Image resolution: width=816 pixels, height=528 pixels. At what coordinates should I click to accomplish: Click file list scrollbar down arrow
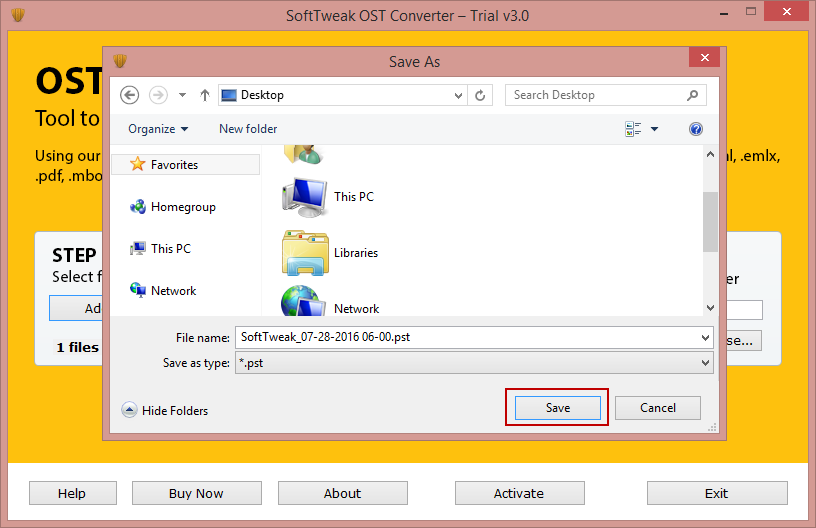[x=710, y=308]
